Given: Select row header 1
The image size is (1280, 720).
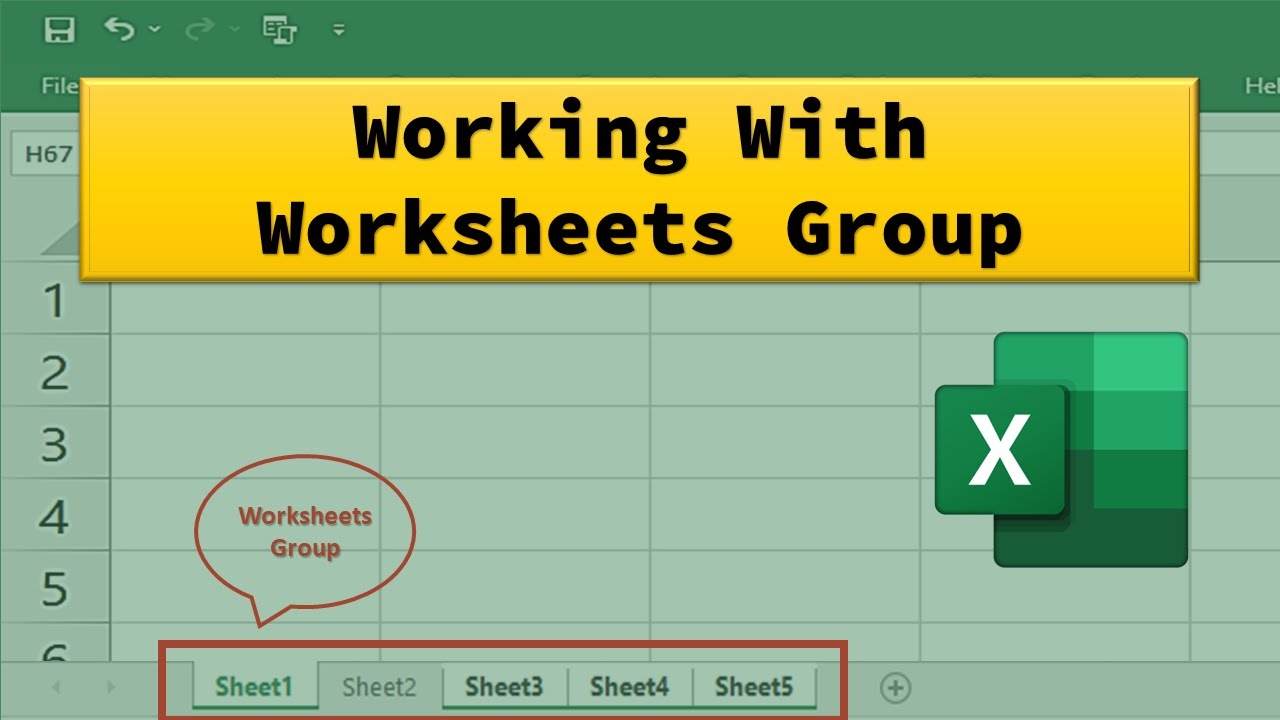Looking at the screenshot, I should [x=54, y=299].
